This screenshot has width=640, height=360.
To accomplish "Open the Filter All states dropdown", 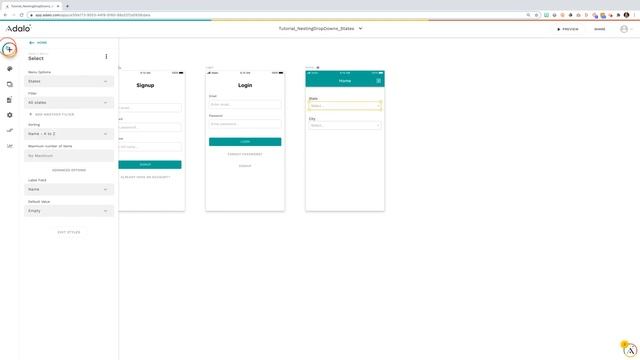I will coord(69,102).
